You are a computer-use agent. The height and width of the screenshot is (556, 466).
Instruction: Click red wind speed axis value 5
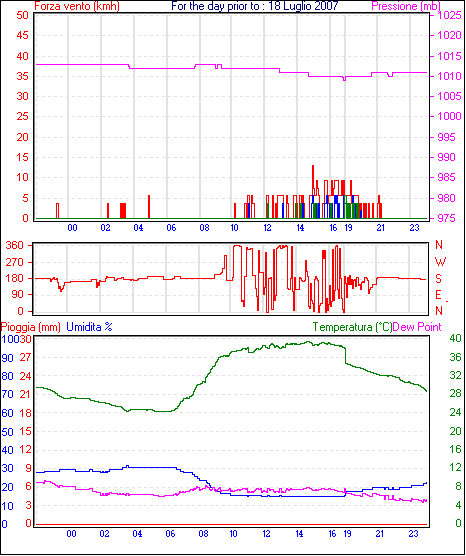26,198
